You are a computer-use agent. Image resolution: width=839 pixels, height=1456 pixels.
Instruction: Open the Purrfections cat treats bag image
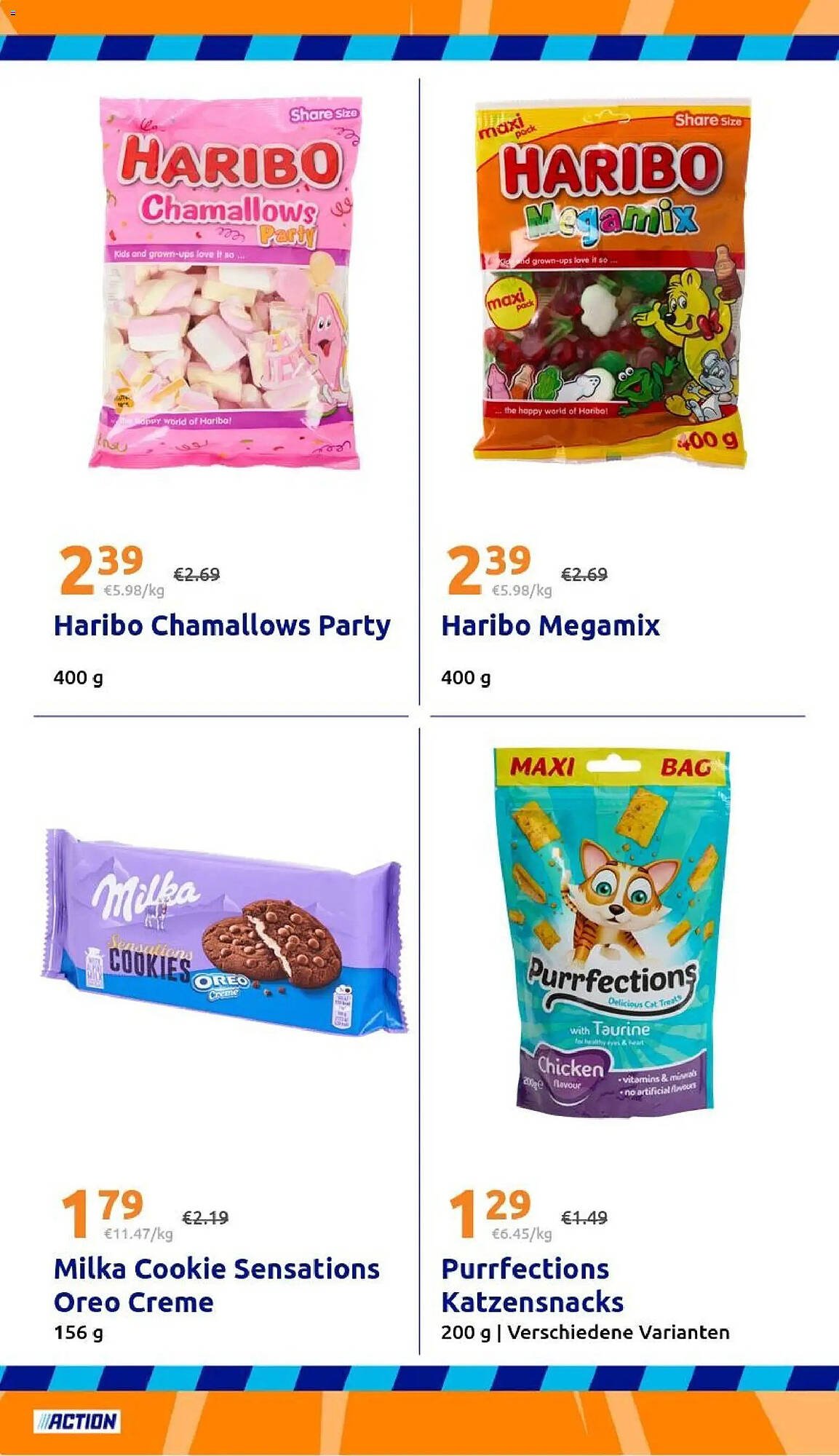click(x=611, y=930)
